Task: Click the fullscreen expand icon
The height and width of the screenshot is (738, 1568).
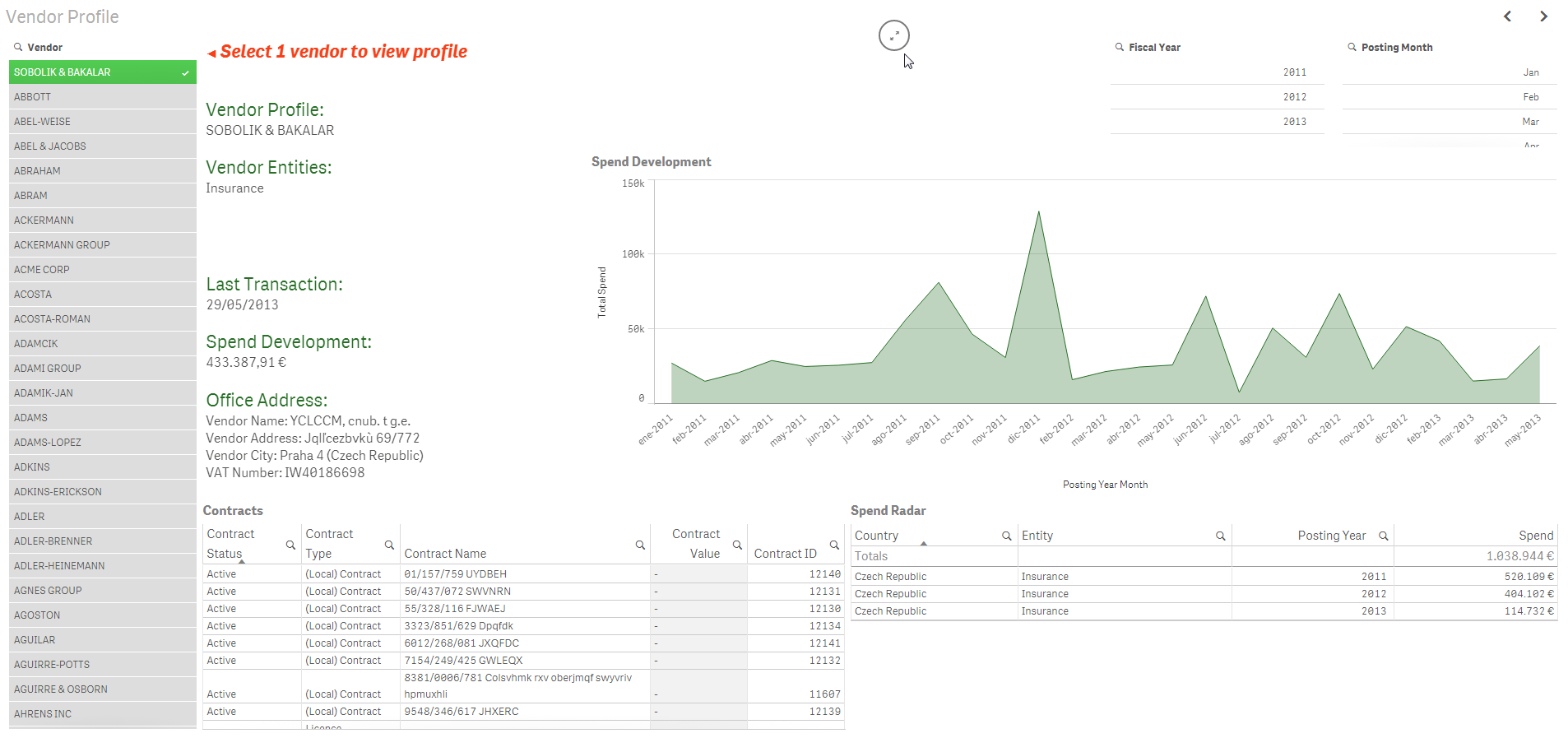Action: click(x=893, y=35)
